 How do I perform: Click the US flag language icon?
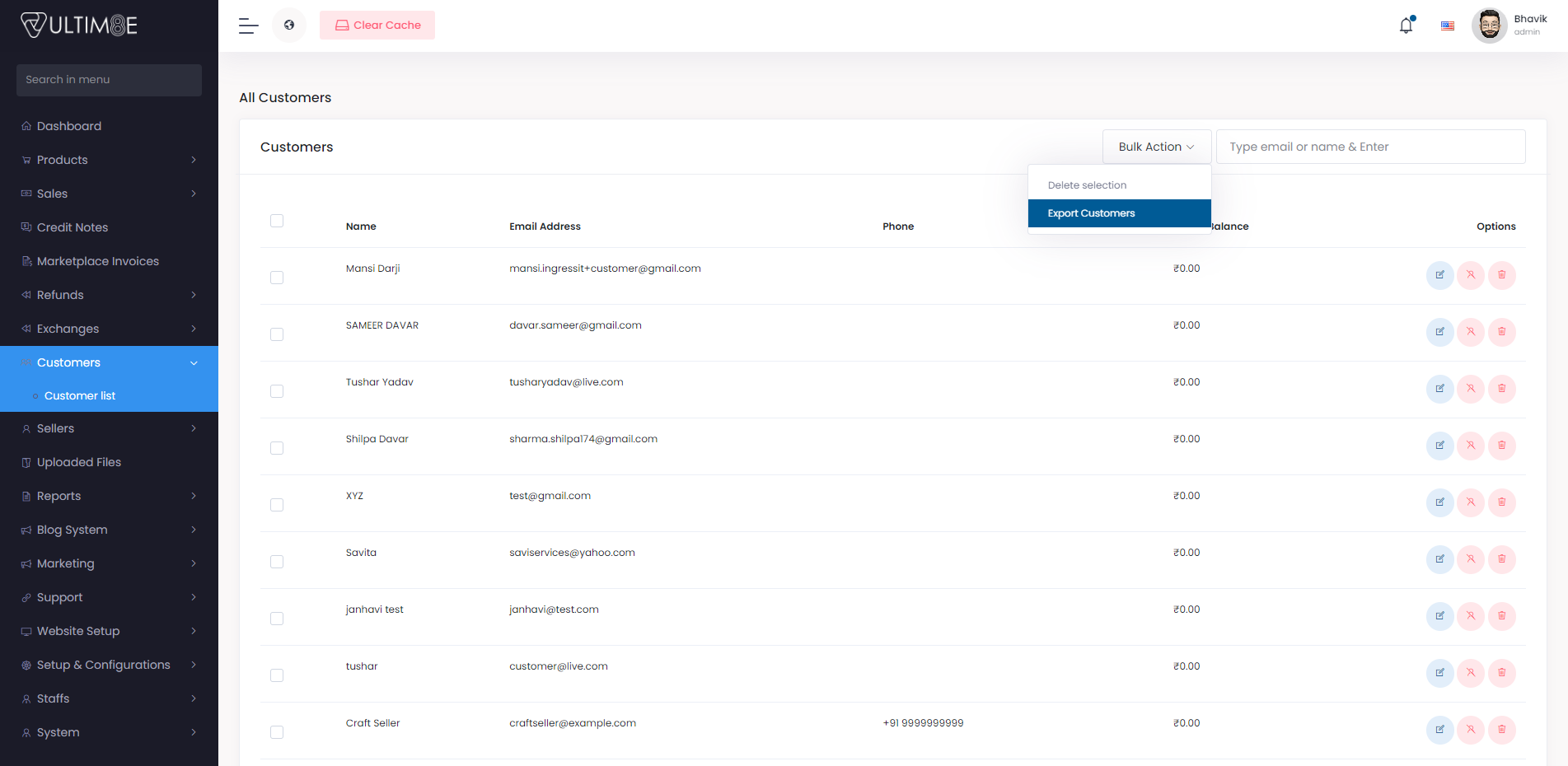pos(1447,26)
